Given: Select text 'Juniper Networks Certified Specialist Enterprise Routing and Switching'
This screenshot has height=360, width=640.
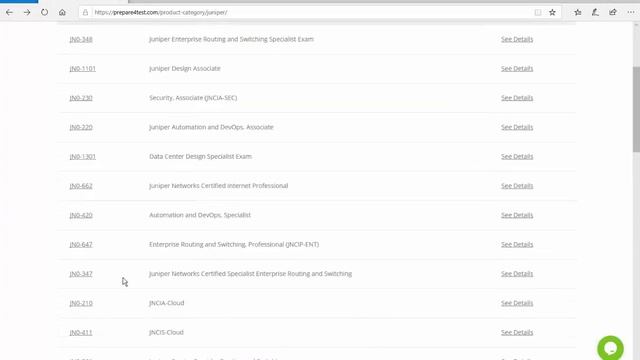Looking at the screenshot, I should click(x=250, y=274).
